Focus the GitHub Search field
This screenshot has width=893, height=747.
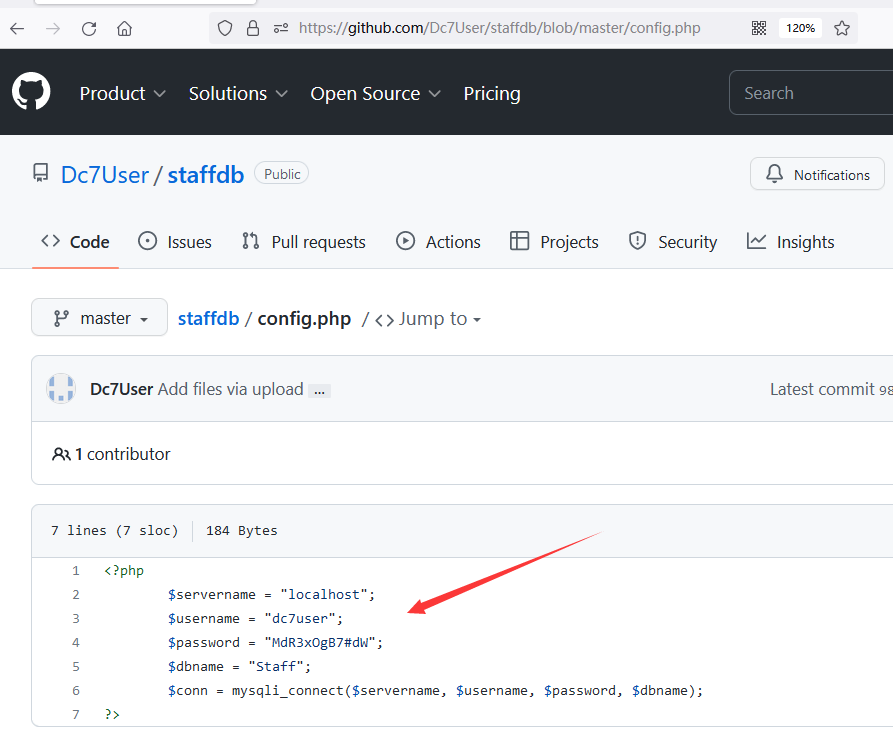(811, 93)
